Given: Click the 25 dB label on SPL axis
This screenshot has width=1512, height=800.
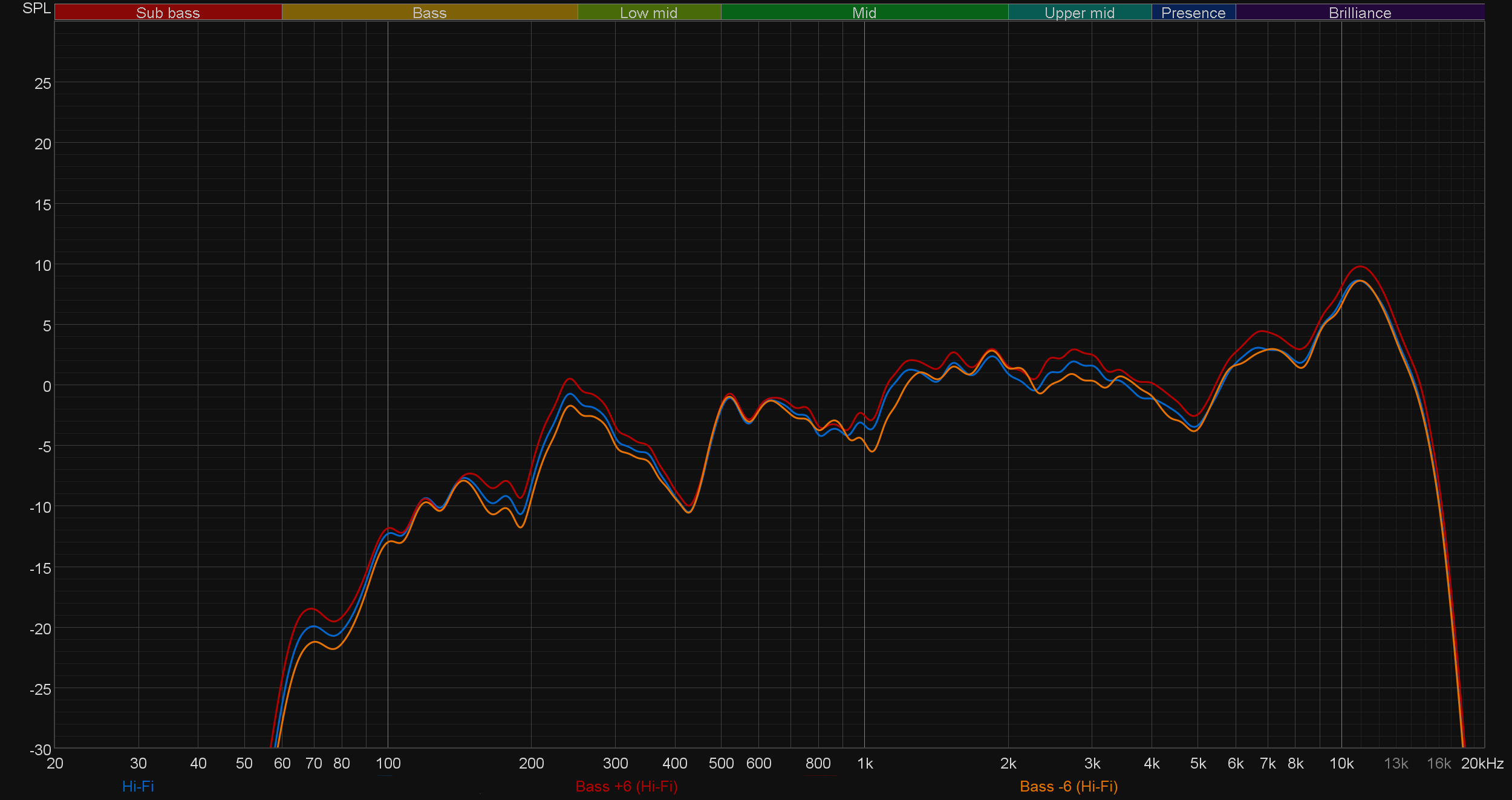Looking at the screenshot, I should [x=43, y=83].
